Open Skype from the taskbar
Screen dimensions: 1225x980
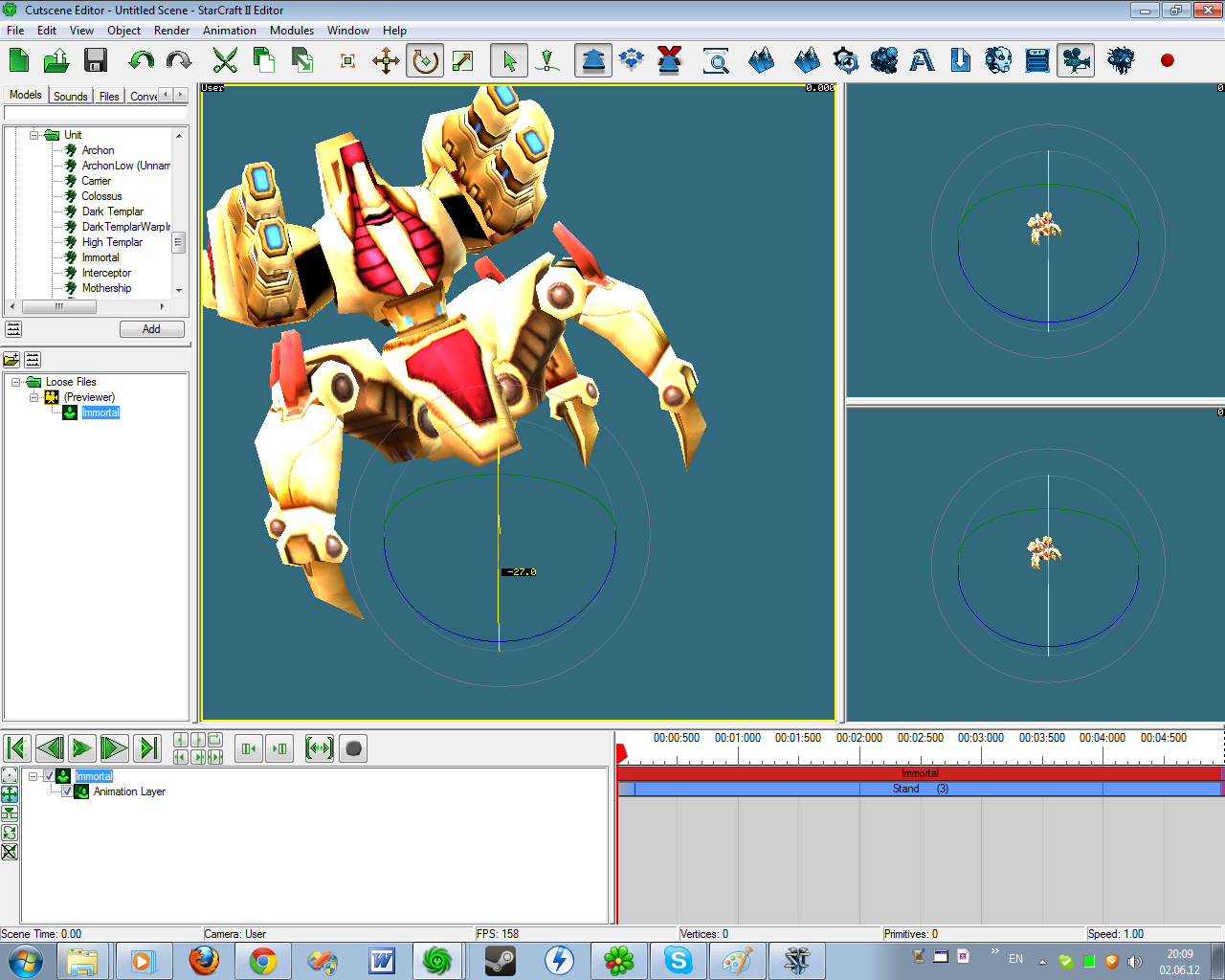coord(679,960)
